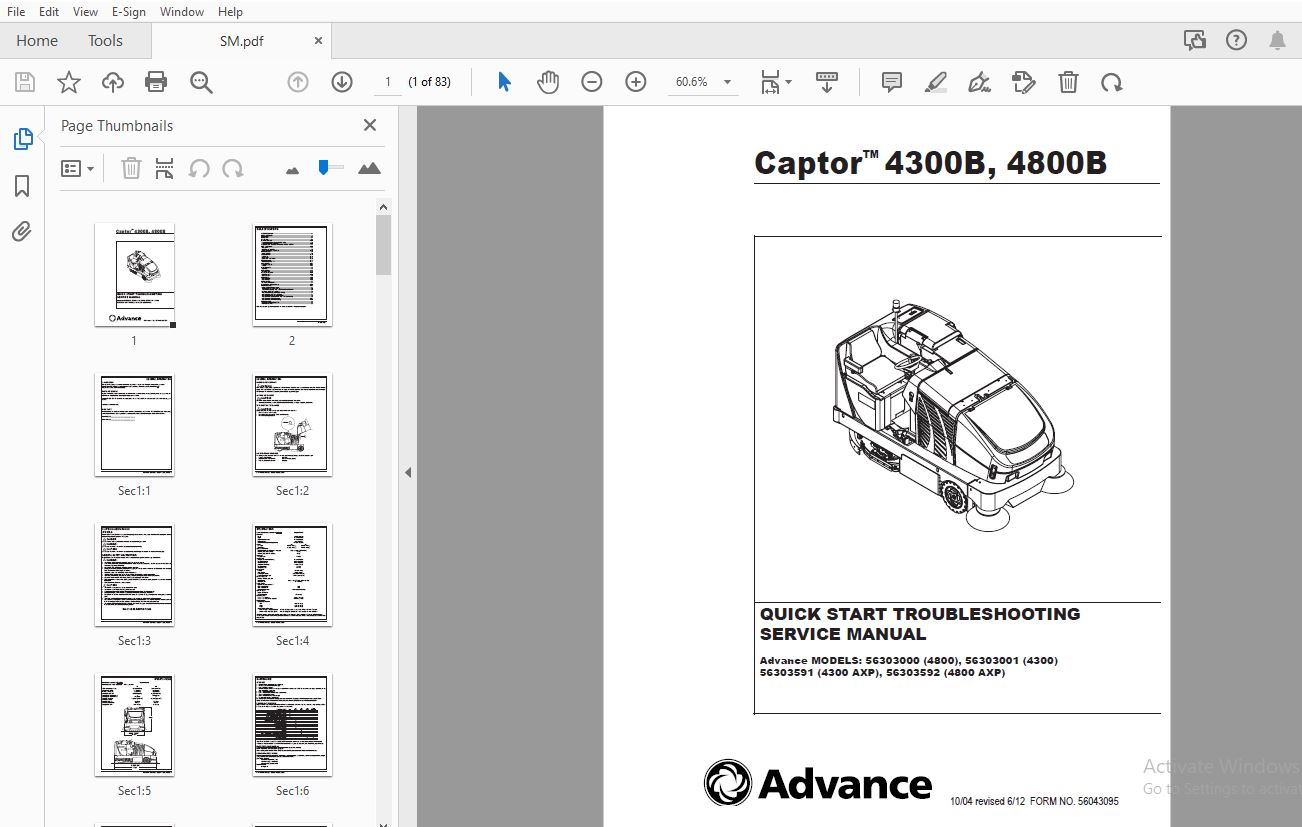Zoom out with the minus button

click(x=592, y=82)
